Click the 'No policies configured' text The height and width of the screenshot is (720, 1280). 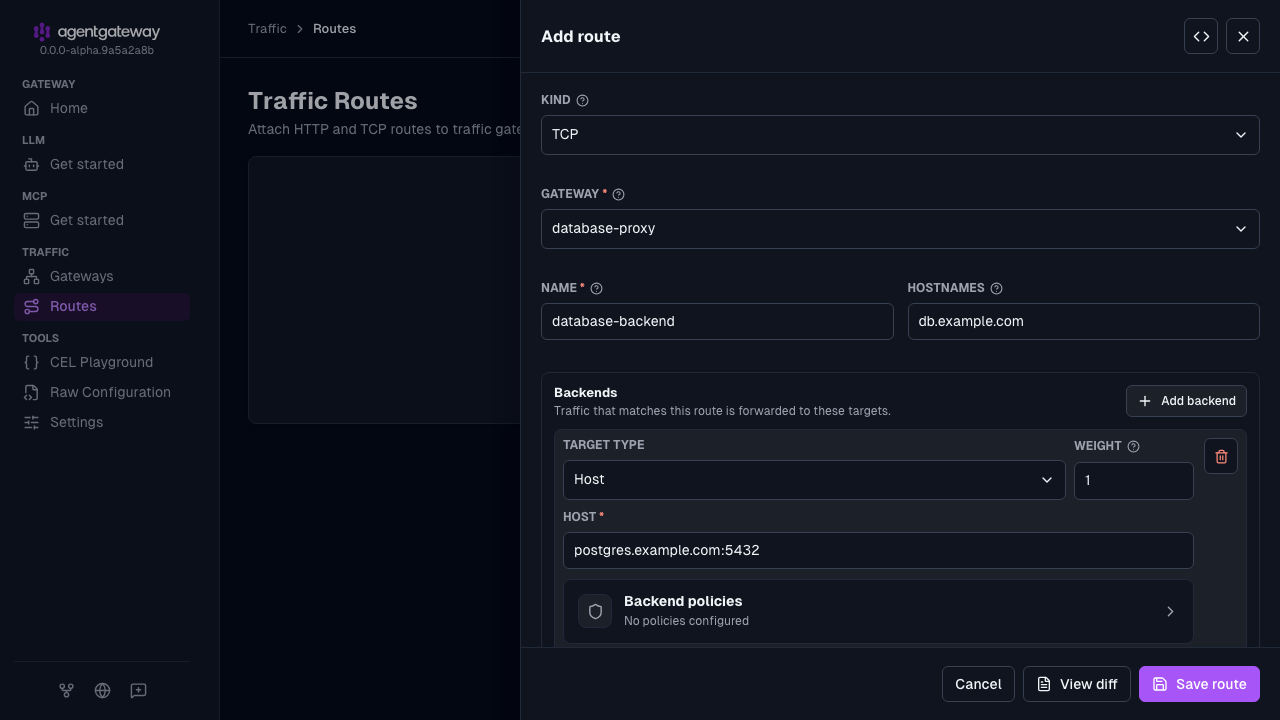686,621
